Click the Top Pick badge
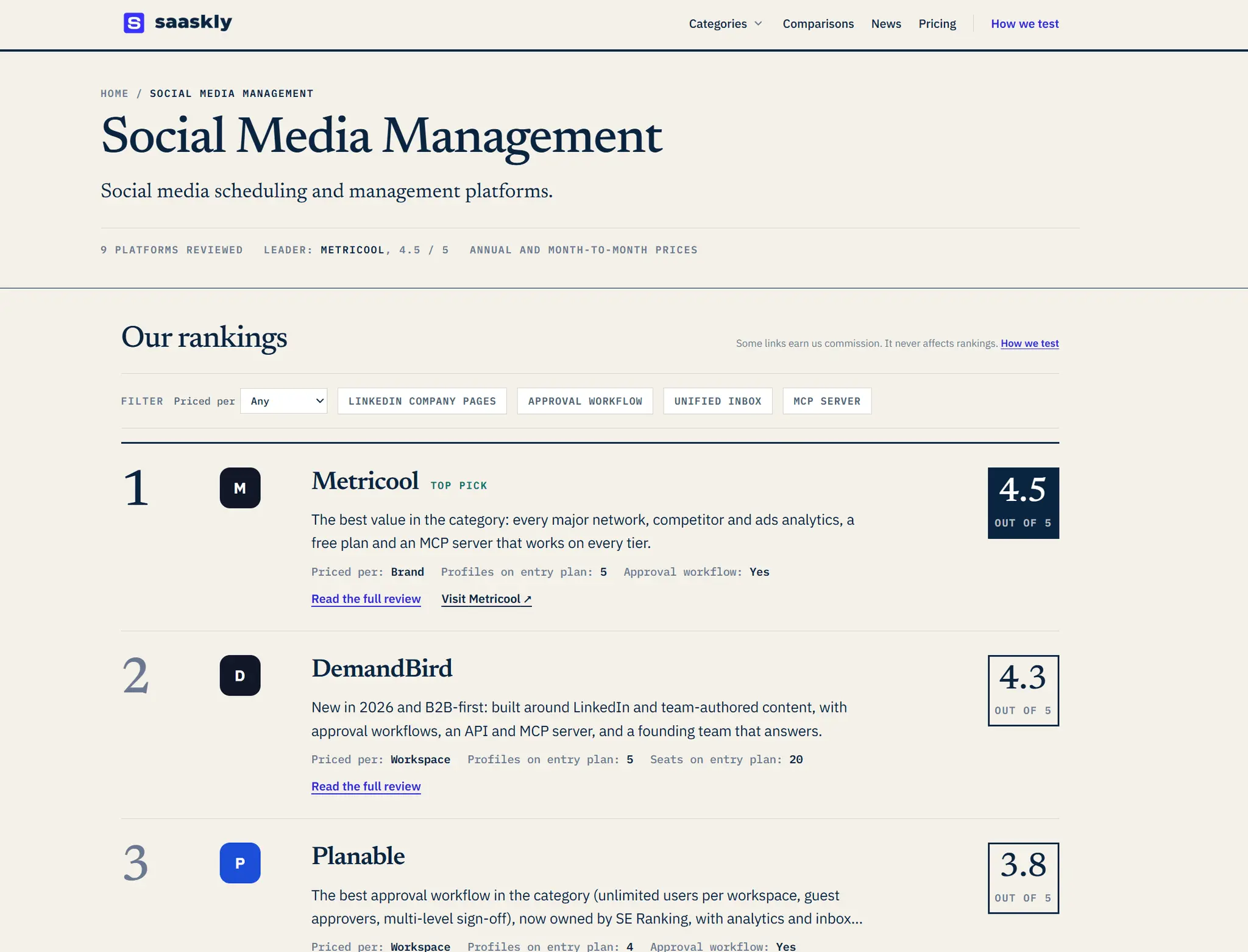This screenshot has width=1248, height=952. [459, 486]
